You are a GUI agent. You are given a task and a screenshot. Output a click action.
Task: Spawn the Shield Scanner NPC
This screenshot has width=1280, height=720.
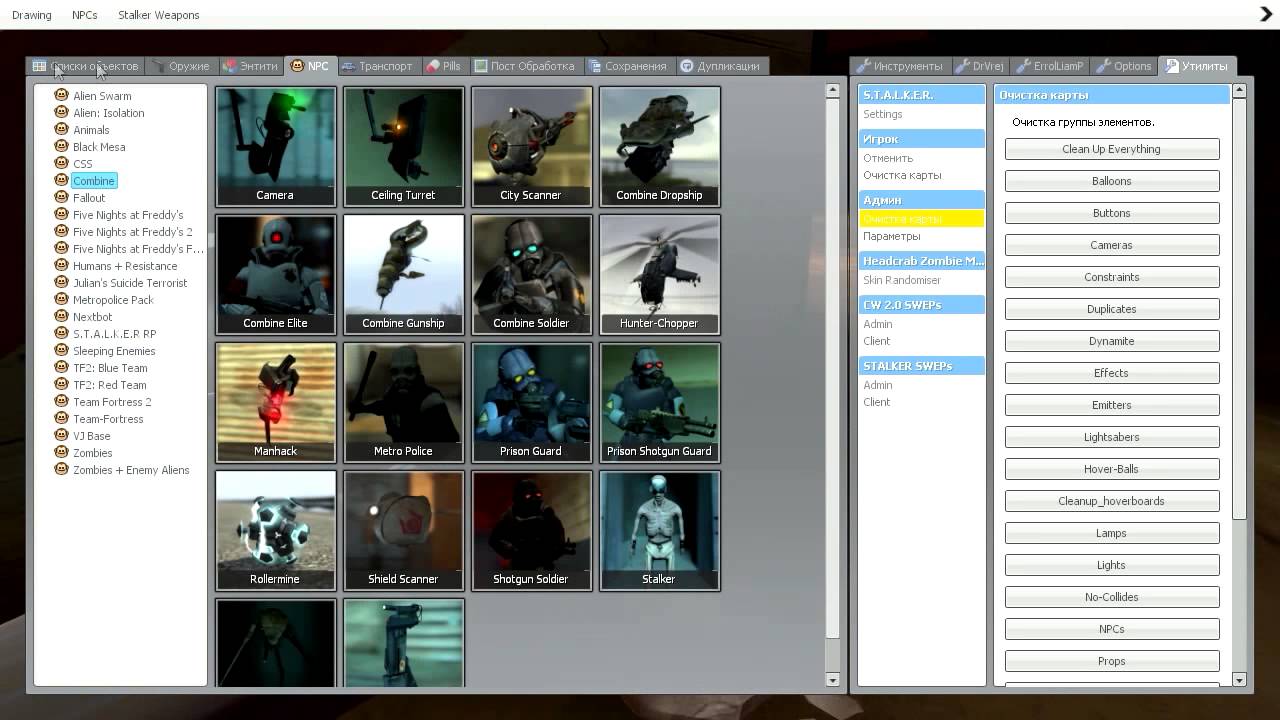(403, 530)
